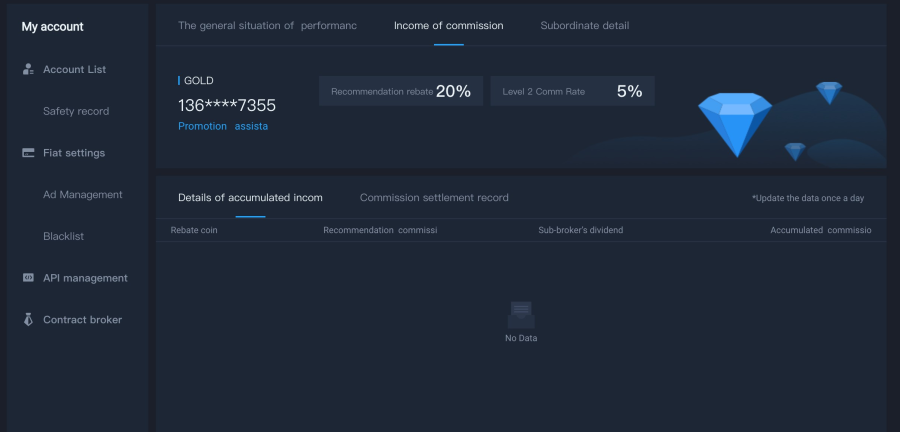
Task: Click the Account List person icon
Action: 28,69
